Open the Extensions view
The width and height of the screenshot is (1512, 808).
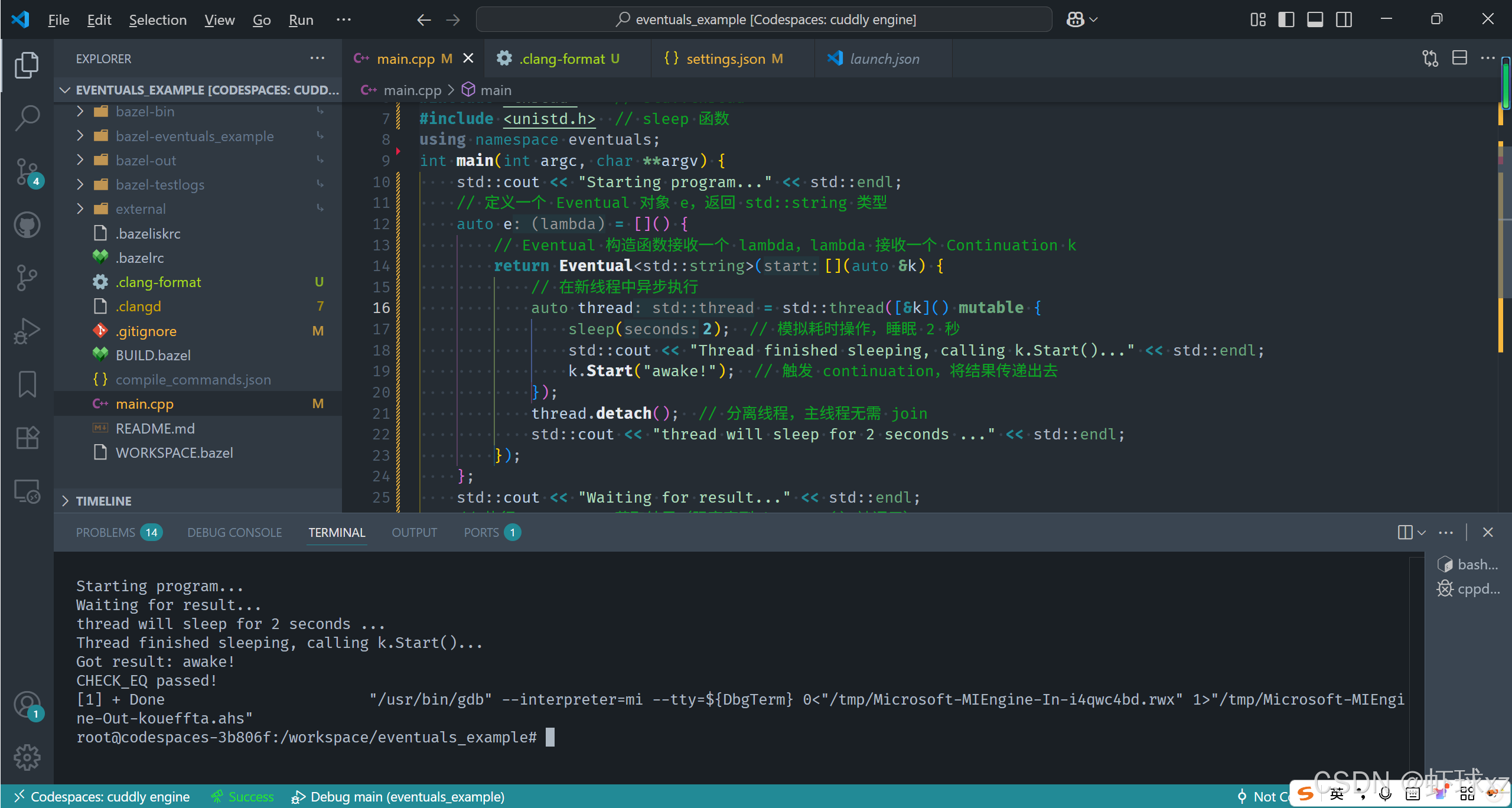click(27, 438)
